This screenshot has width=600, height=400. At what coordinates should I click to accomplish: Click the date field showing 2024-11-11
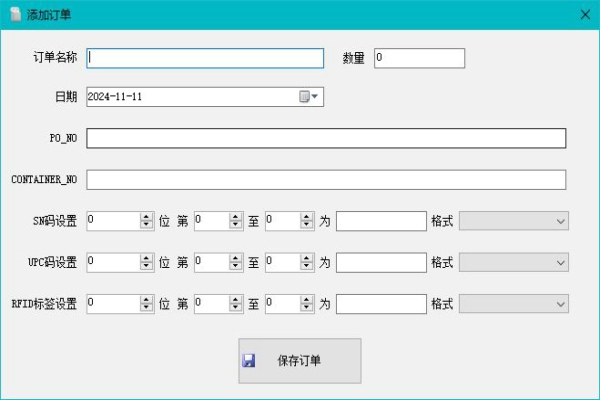[x=205, y=97]
